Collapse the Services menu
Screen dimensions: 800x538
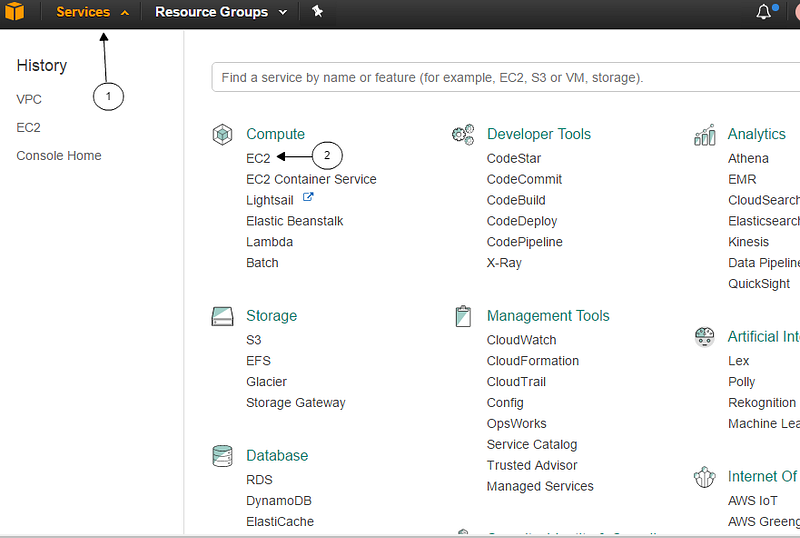click(x=92, y=12)
